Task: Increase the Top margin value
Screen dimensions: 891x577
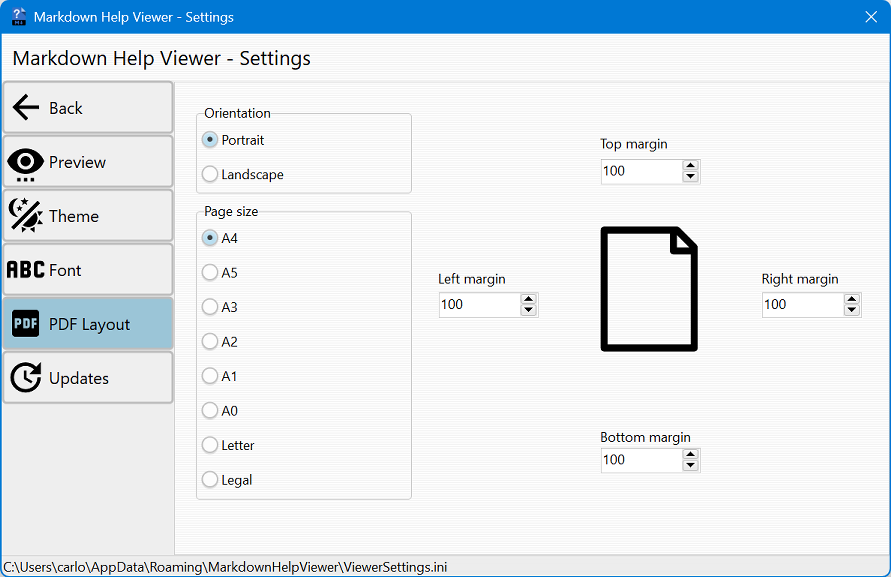Action: point(690,165)
